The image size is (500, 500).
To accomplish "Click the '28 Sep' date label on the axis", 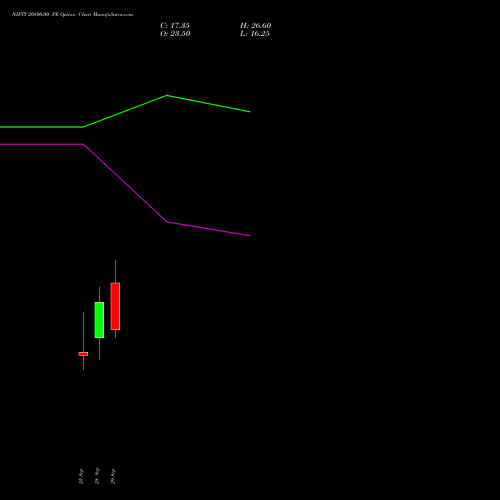I will tap(97, 476).
